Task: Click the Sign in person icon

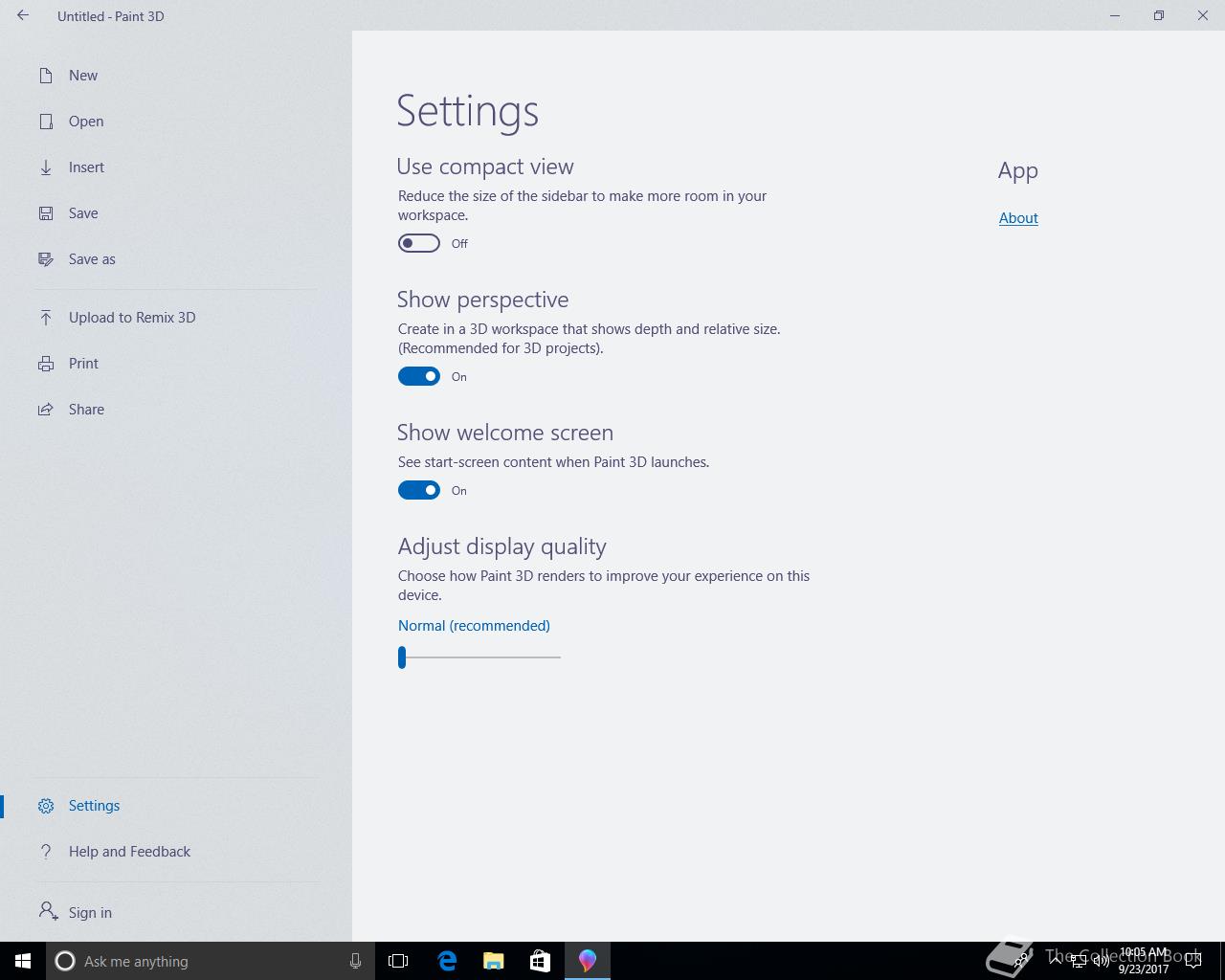Action: [48, 911]
